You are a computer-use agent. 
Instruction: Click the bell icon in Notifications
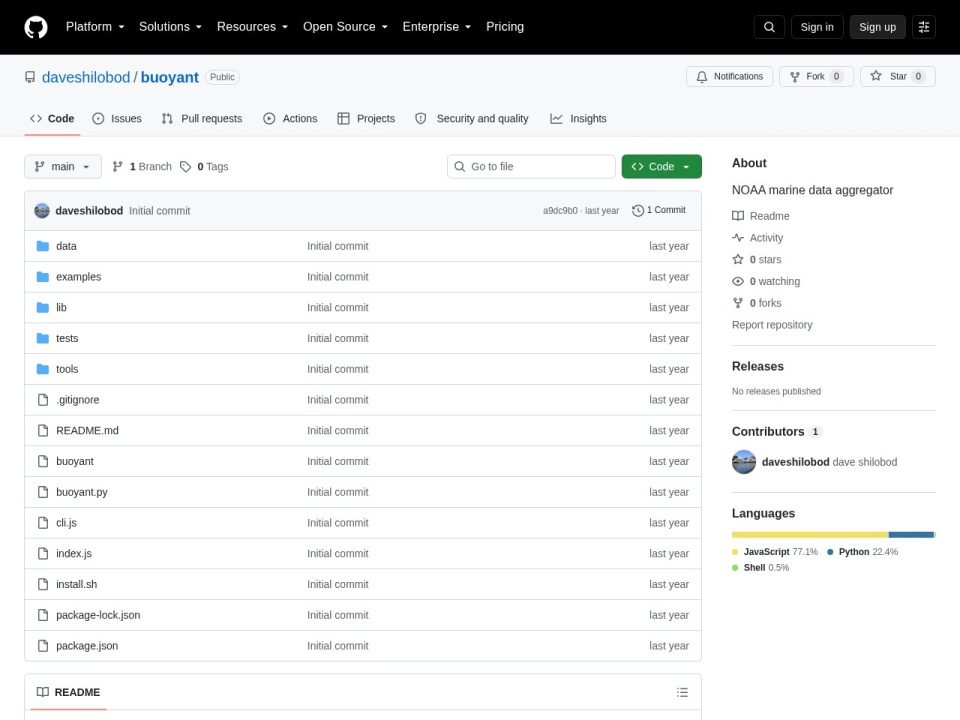click(702, 77)
